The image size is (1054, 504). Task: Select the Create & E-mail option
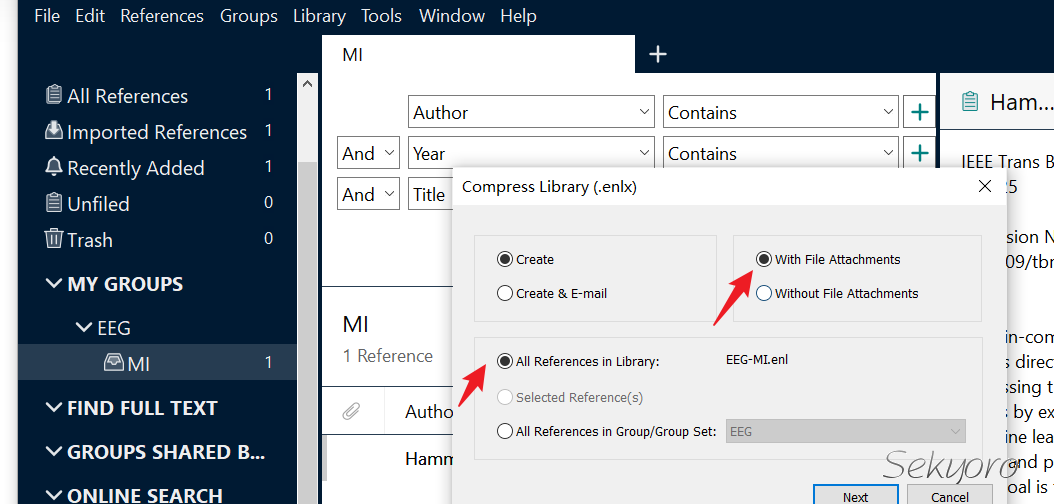click(505, 294)
